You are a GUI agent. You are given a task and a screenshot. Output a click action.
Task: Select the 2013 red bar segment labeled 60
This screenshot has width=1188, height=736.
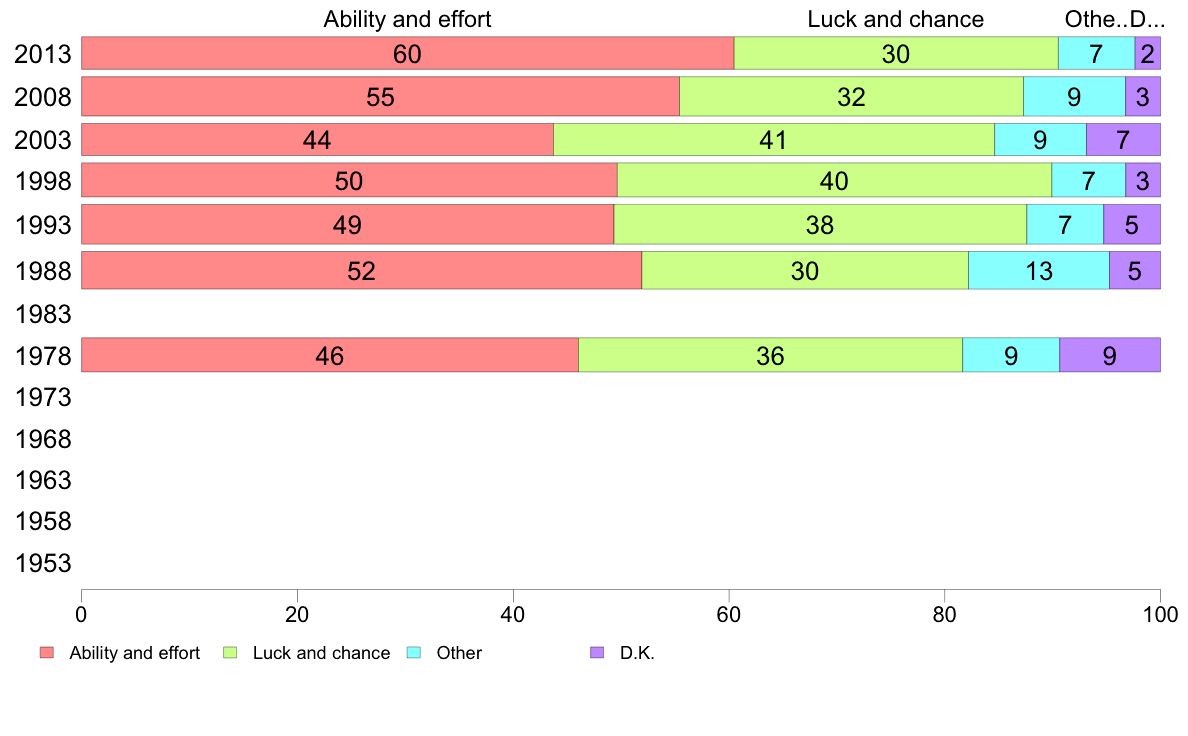tap(408, 53)
